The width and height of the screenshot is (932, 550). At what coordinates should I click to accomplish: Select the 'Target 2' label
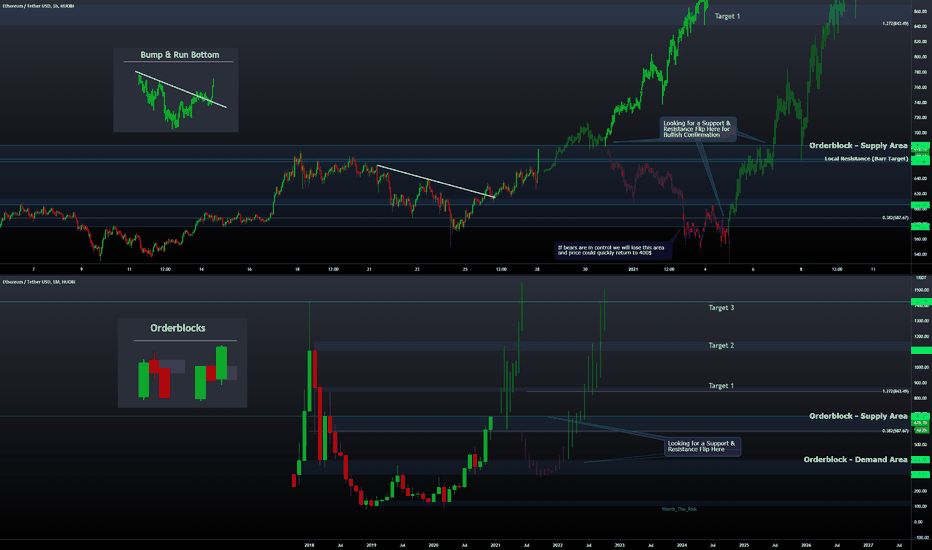(x=720, y=345)
